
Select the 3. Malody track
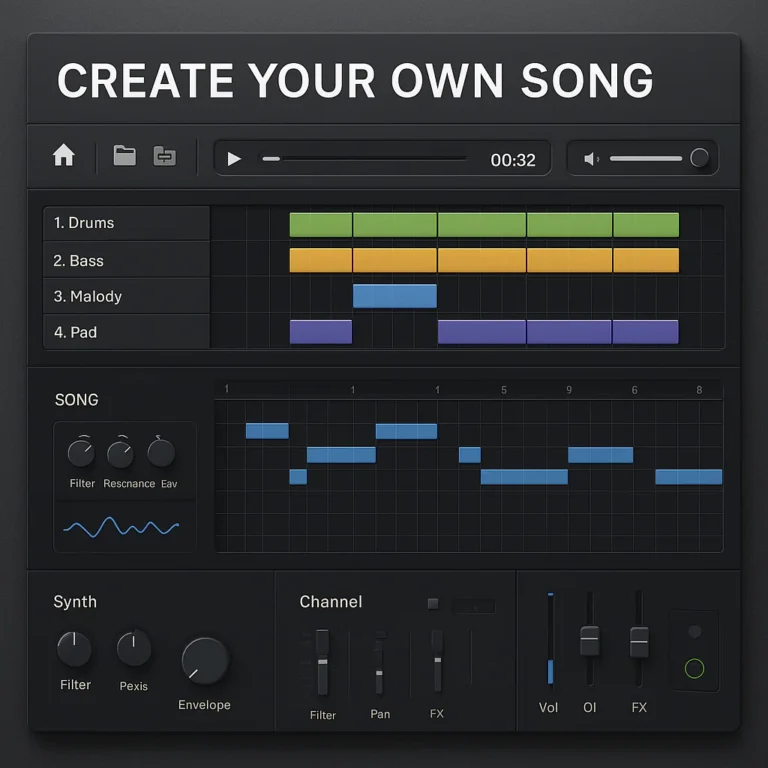click(x=126, y=296)
